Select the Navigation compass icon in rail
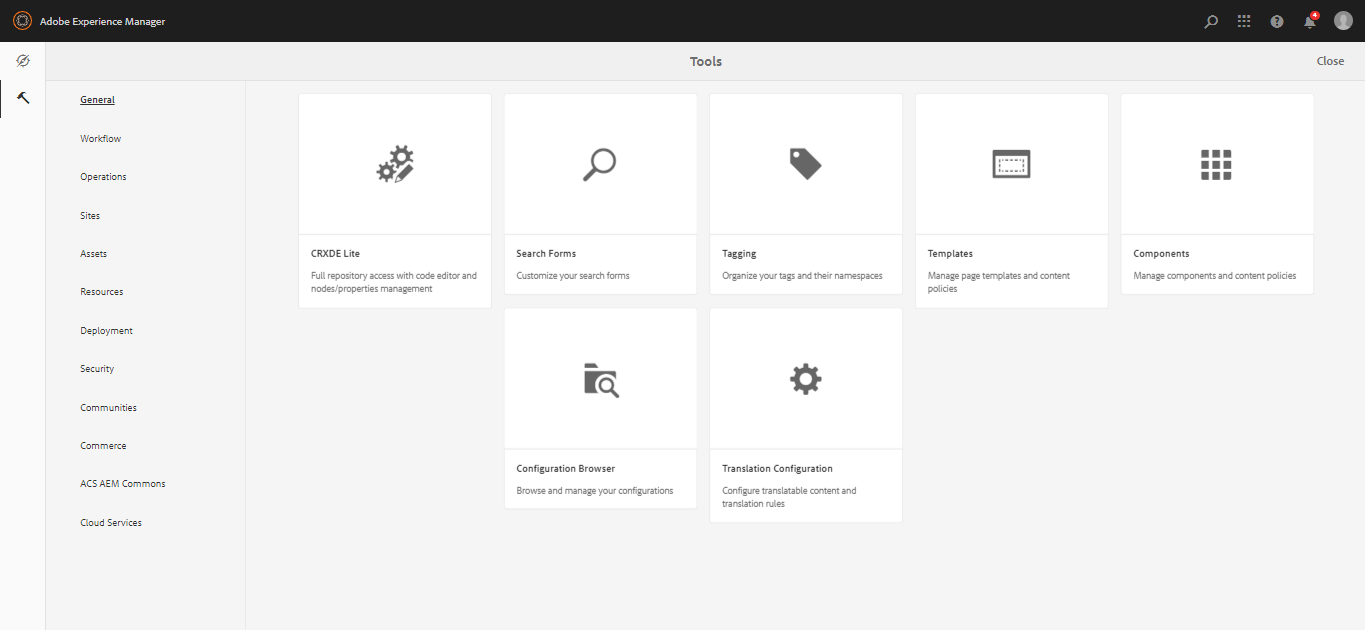The width and height of the screenshot is (1365, 630). pos(23,61)
